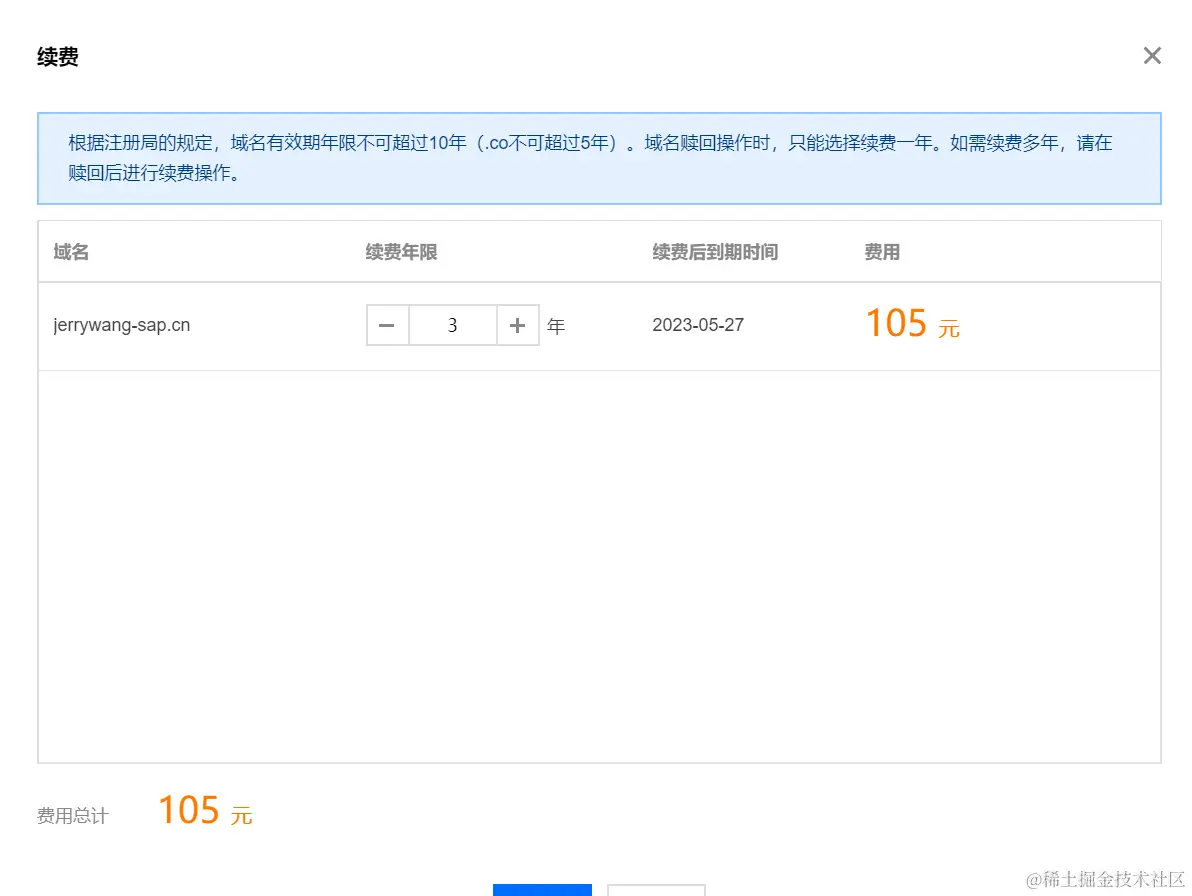The width and height of the screenshot is (1192, 896).
Task: Click the 续费 dialog title
Action: pyautogui.click(x=58, y=57)
